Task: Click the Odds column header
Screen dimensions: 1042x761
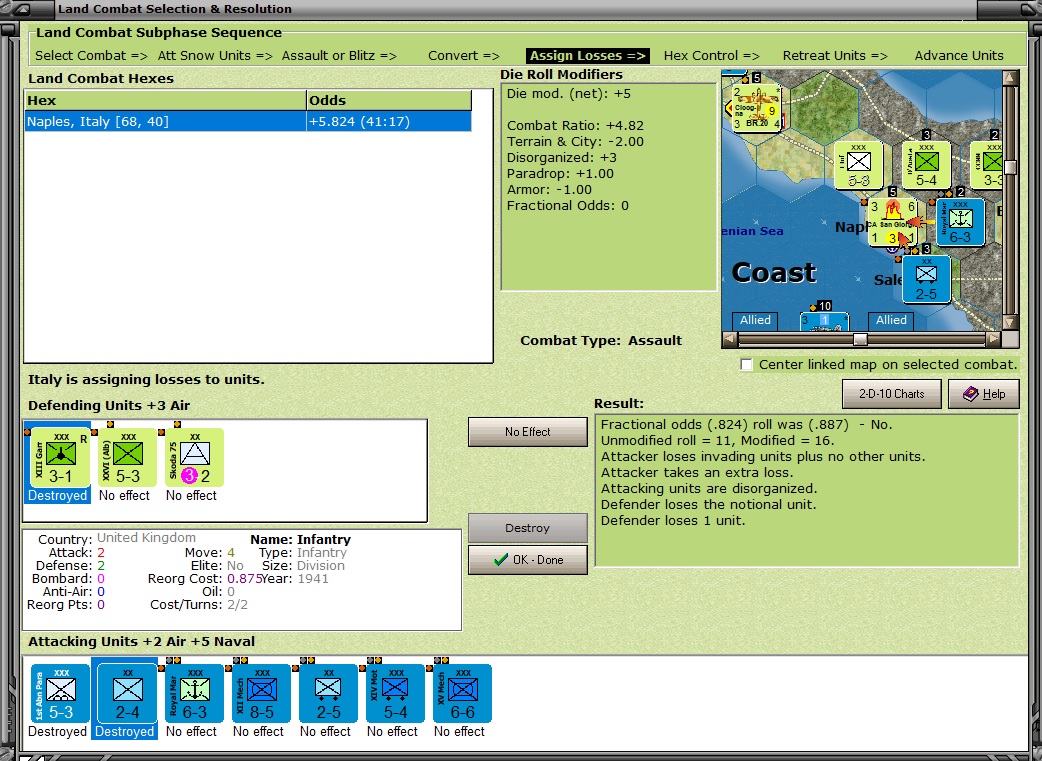Action: point(389,100)
